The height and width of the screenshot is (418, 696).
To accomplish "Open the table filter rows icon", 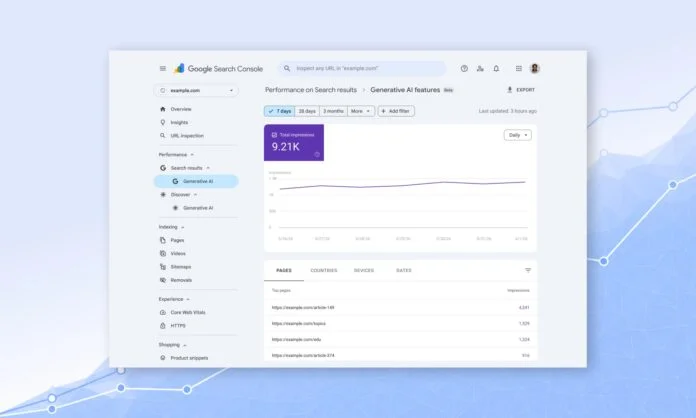I will 528,270.
